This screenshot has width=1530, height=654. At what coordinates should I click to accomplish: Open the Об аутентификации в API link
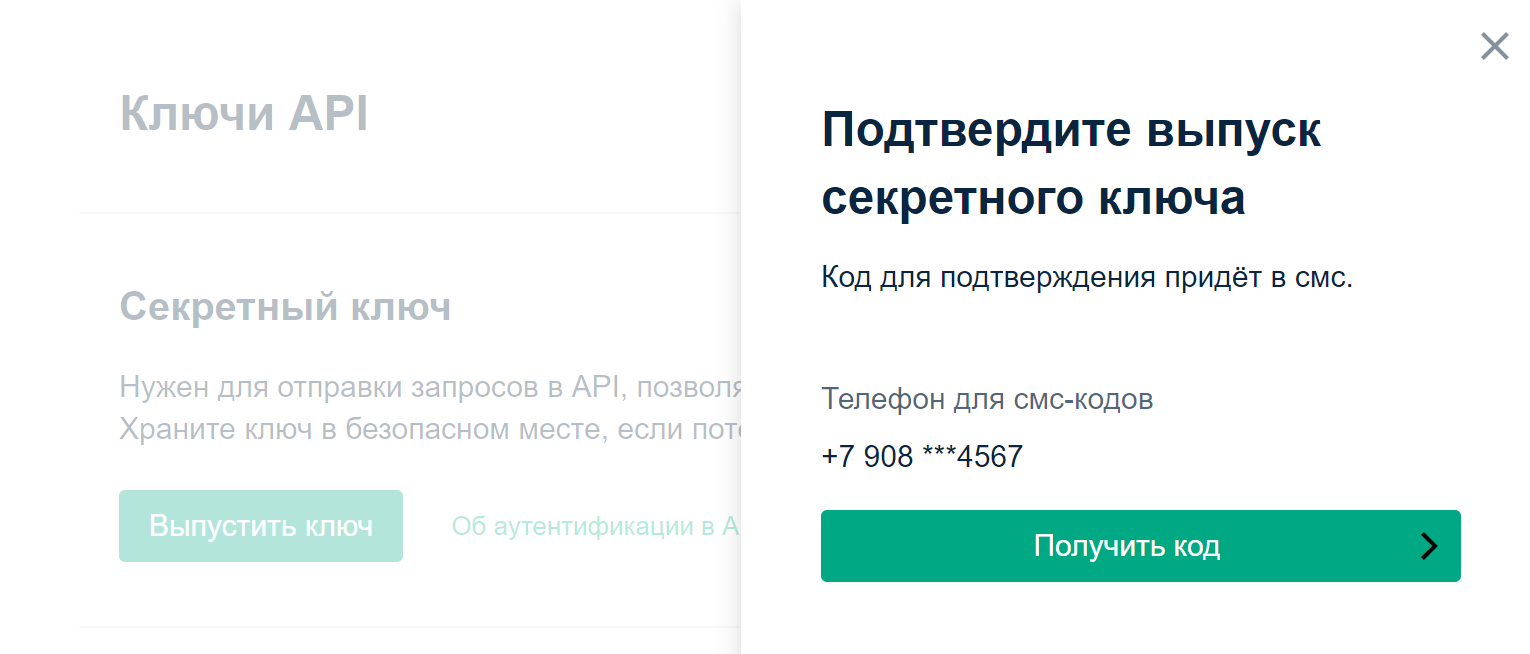[x=596, y=526]
